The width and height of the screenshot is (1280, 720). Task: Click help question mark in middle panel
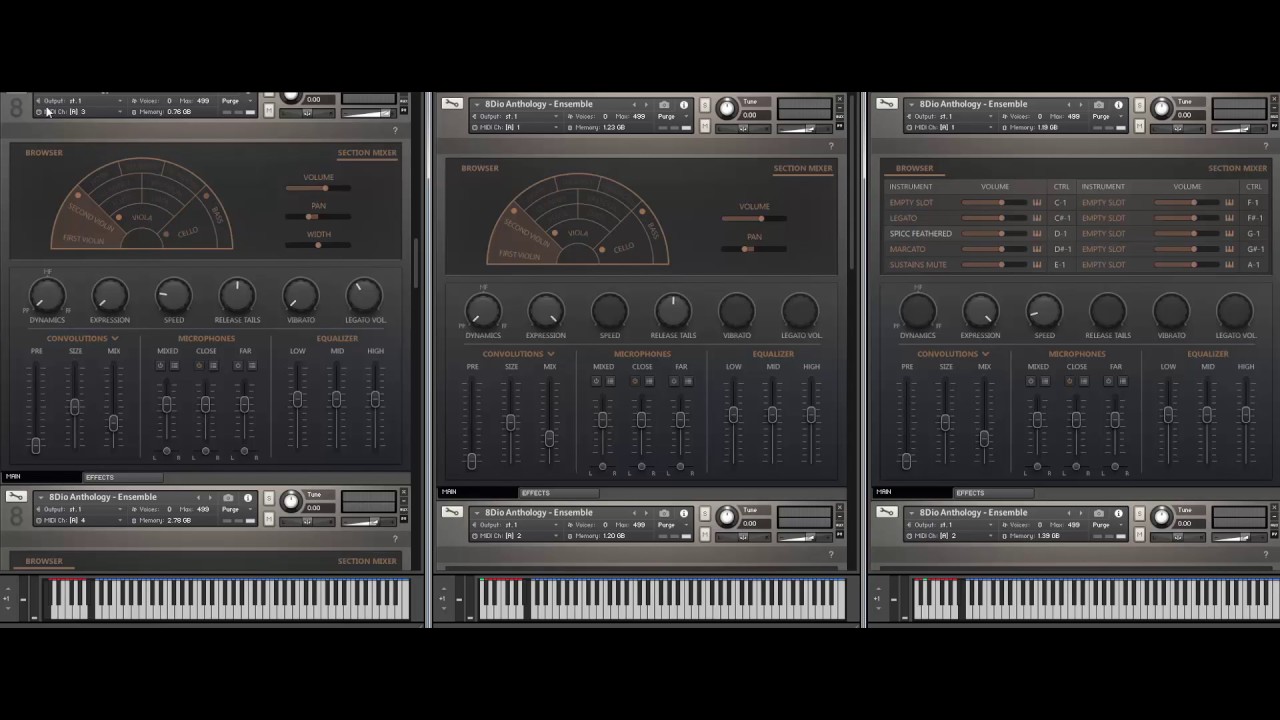pos(830,146)
